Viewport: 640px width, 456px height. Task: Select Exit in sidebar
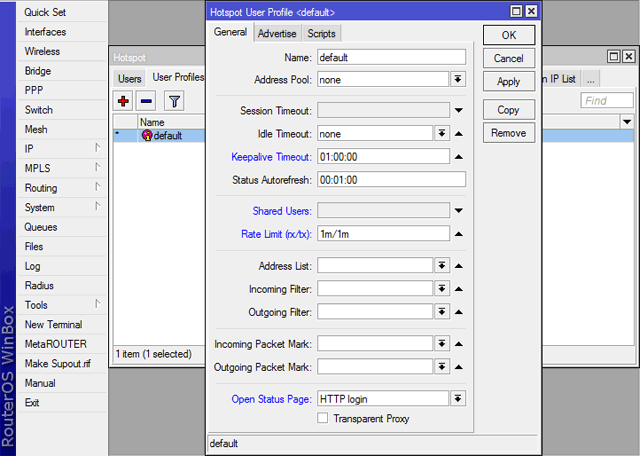(62, 403)
